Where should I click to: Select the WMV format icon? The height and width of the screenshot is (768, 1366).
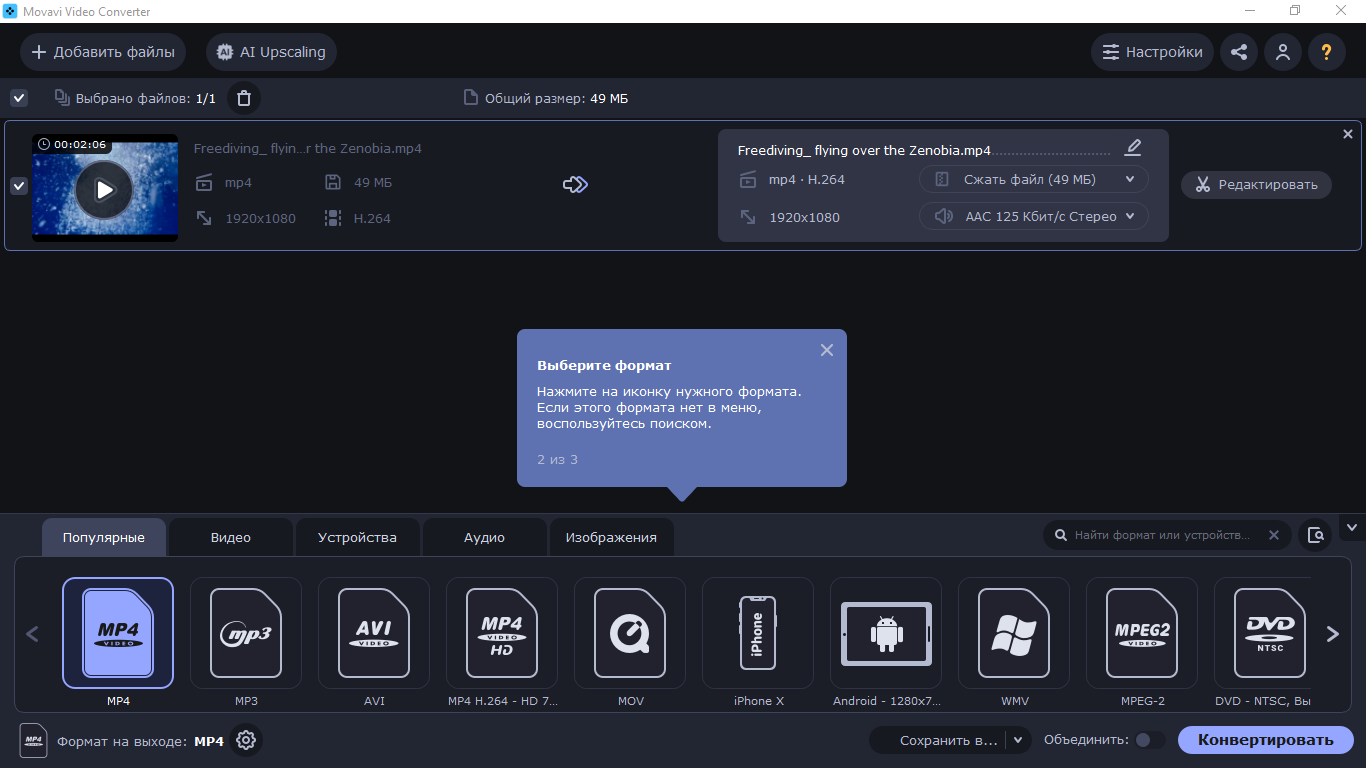click(1014, 633)
